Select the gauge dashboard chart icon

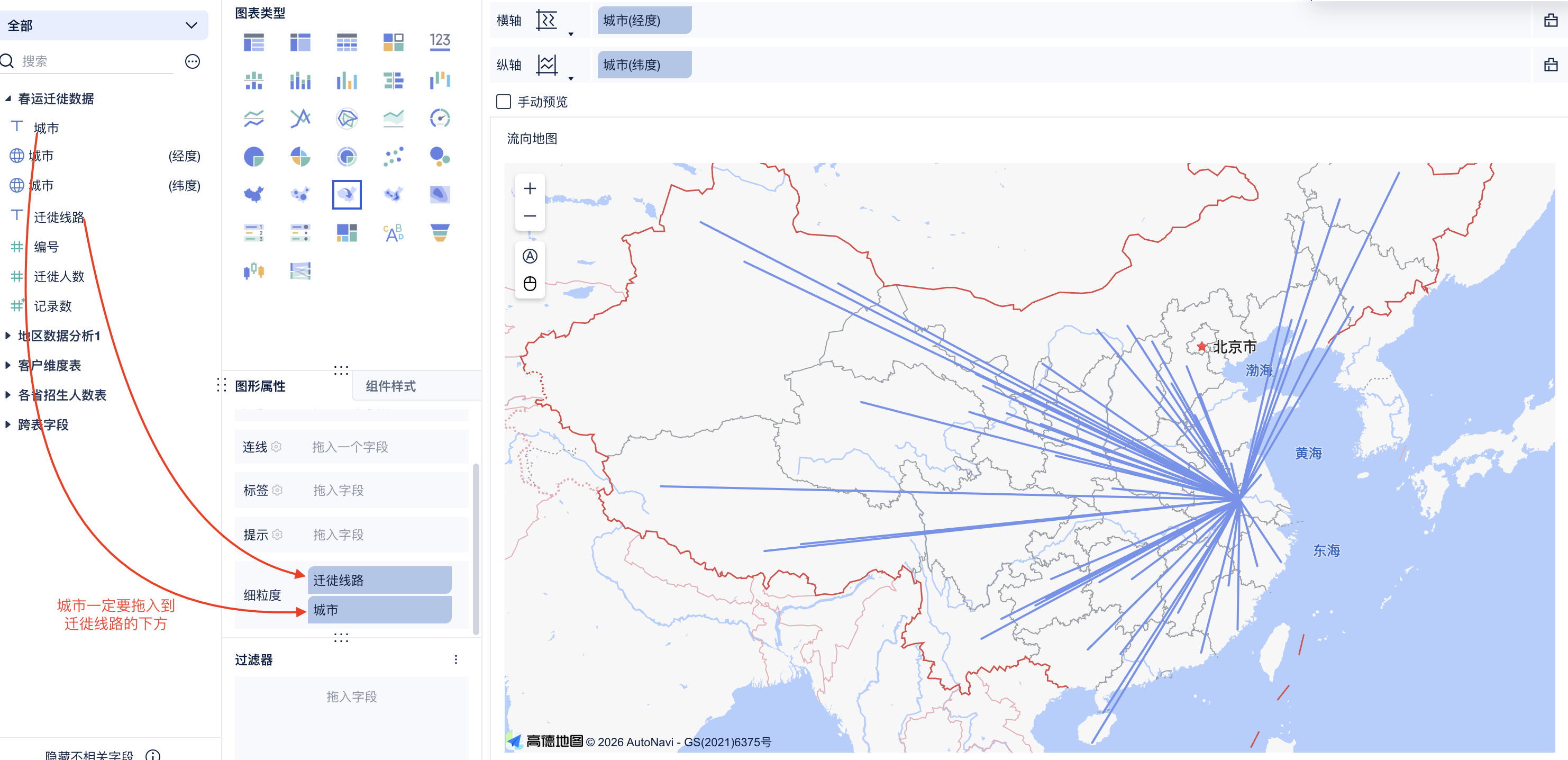(x=440, y=118)
